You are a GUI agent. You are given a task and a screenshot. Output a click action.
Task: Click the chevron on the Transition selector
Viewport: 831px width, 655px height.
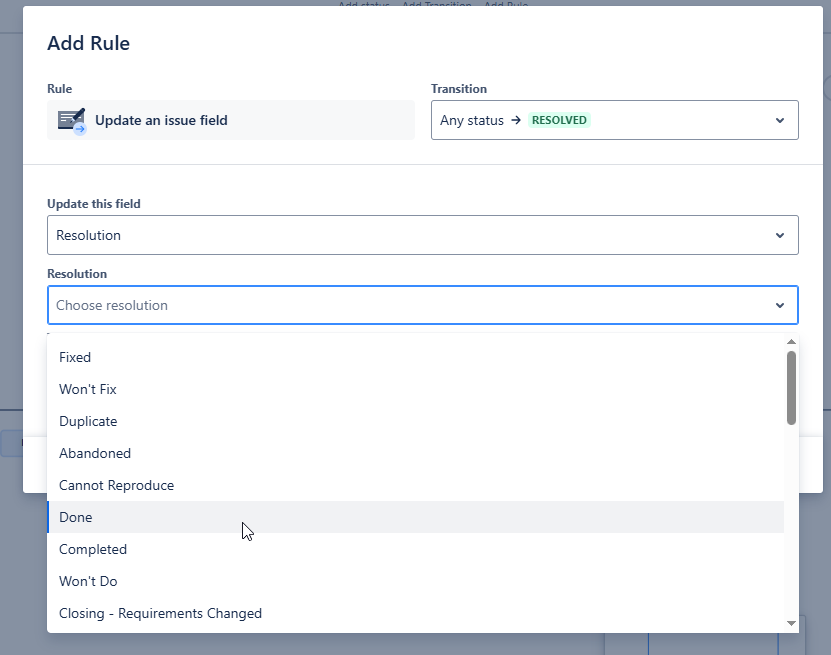(x=780, y=119)
